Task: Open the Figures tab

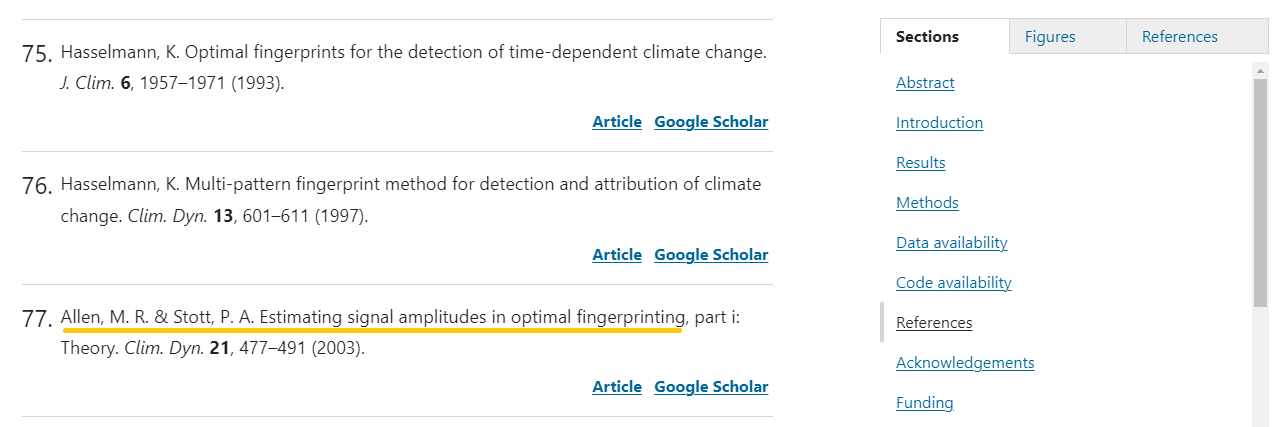Action: 1050,37
